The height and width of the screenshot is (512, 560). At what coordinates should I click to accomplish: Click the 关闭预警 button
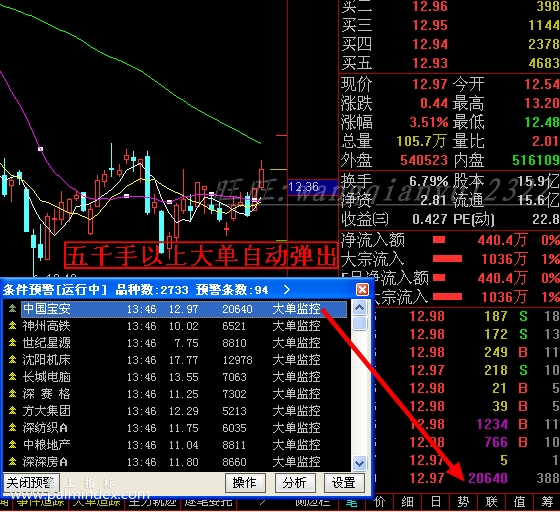point(31,483)
